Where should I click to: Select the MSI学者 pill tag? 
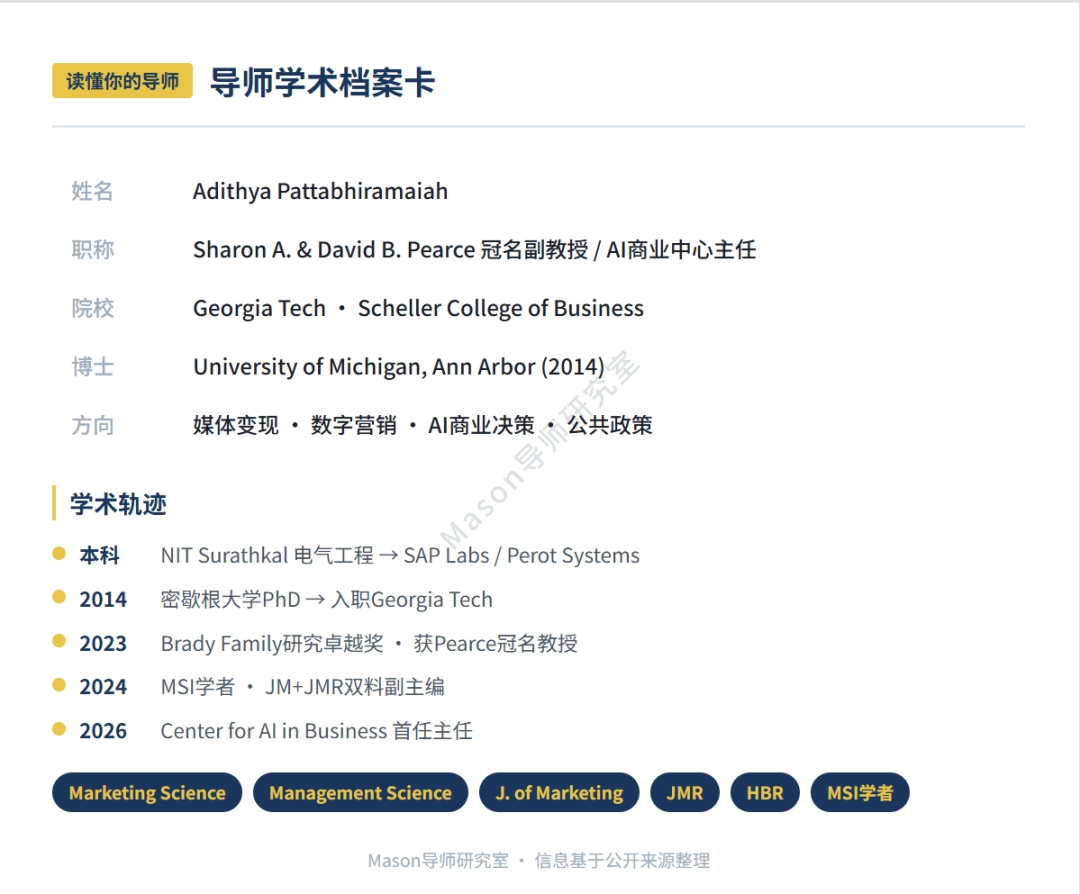860,793
